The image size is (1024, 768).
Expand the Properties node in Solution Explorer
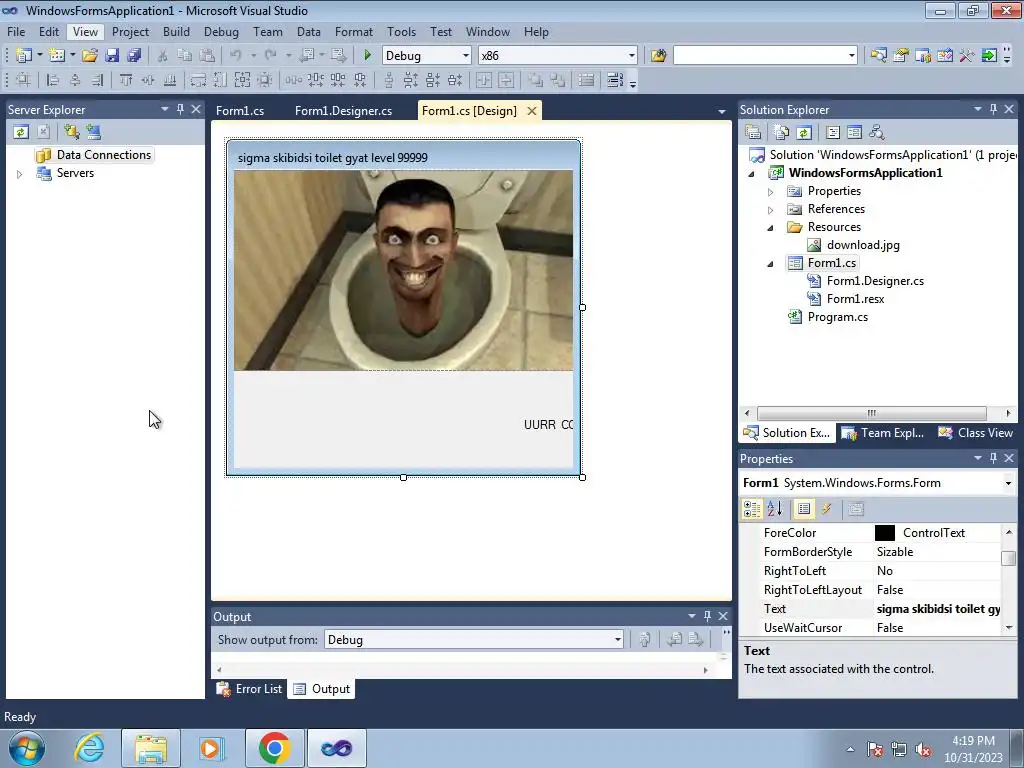771,192
